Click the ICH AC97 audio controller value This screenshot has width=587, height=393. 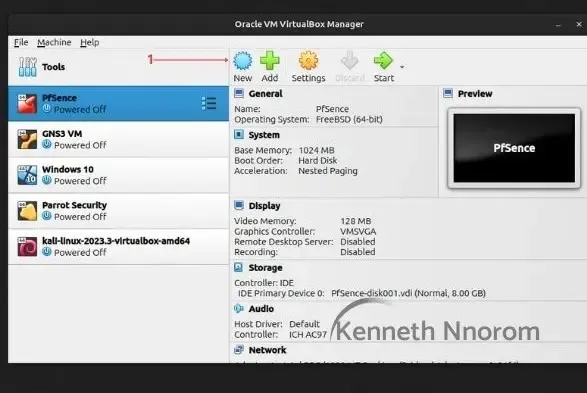(308, 335)
